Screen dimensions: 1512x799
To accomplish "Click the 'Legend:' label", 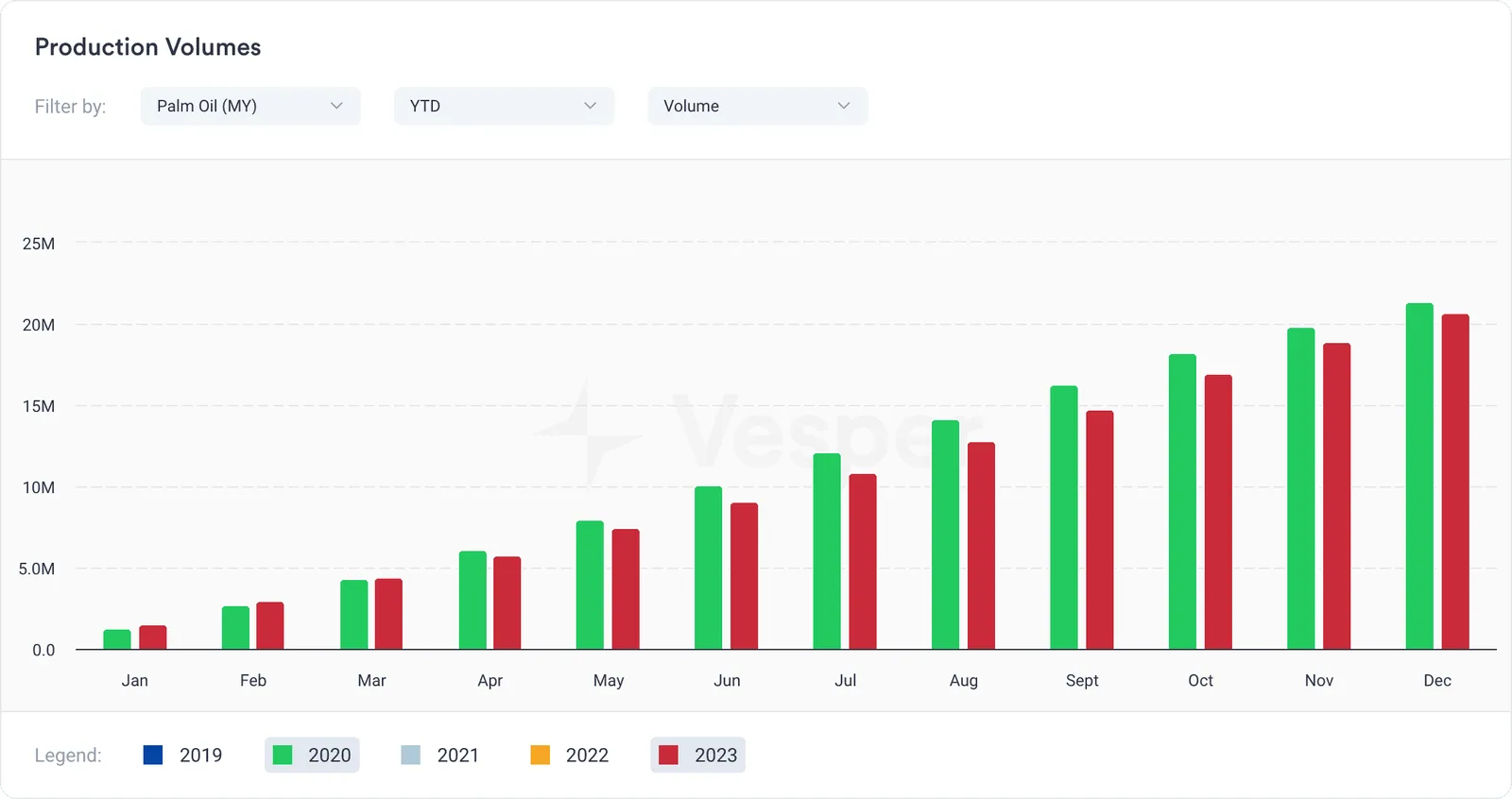I will coord(68,756).
